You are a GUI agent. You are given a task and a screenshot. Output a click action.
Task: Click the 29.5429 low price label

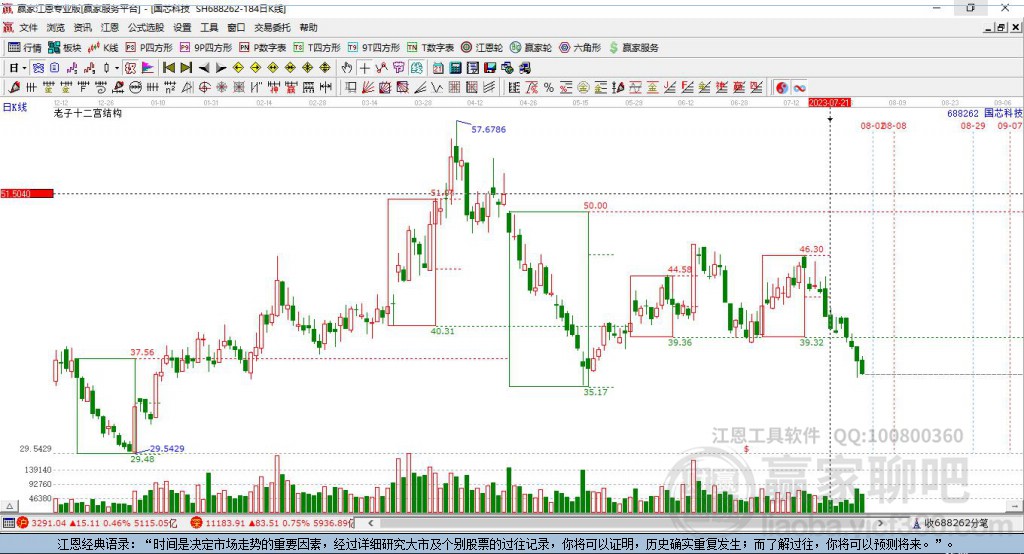coord(167,449)
